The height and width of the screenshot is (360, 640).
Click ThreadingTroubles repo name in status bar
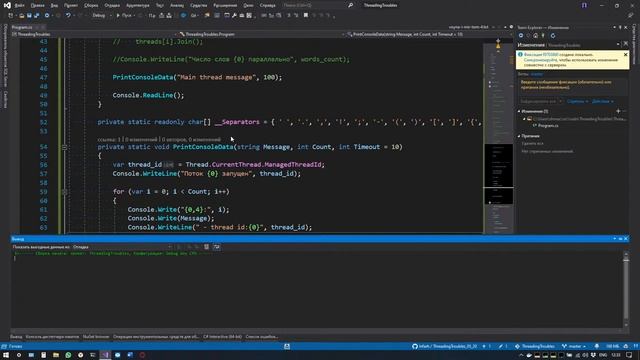[535, 346]
